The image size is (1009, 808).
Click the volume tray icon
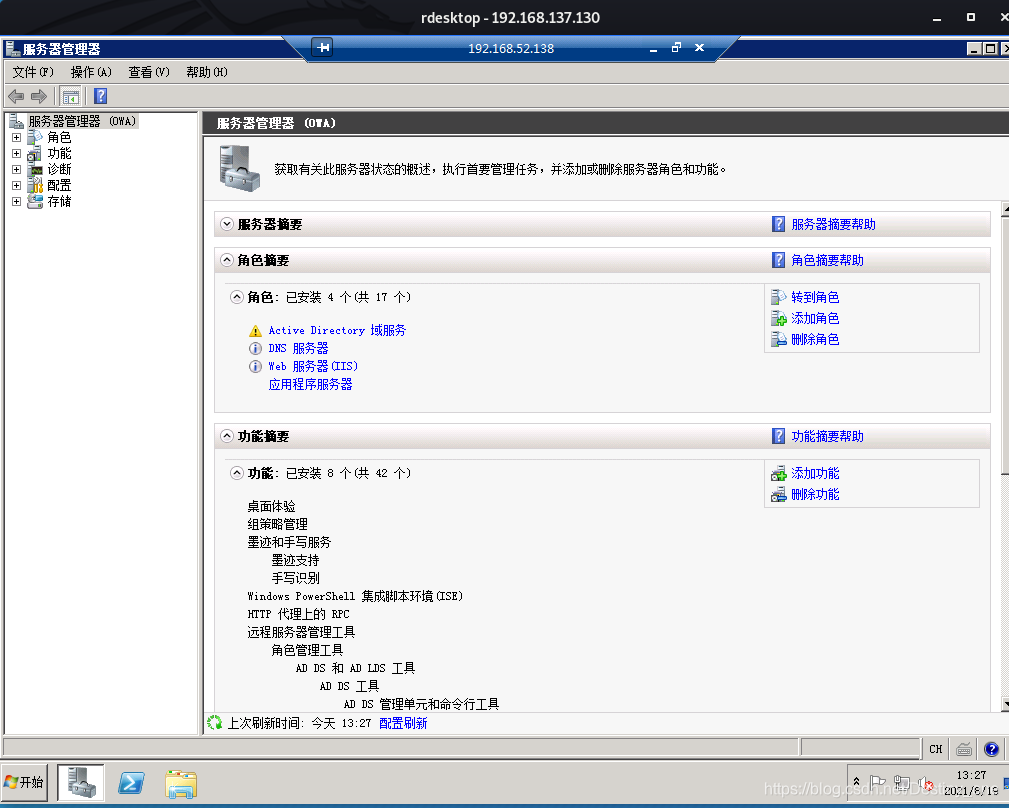click(x=925, y=783)
